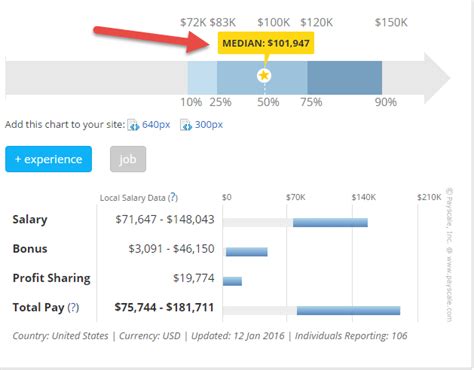Click the 25% to 75% medium blue segment

[x=262, y=78]
